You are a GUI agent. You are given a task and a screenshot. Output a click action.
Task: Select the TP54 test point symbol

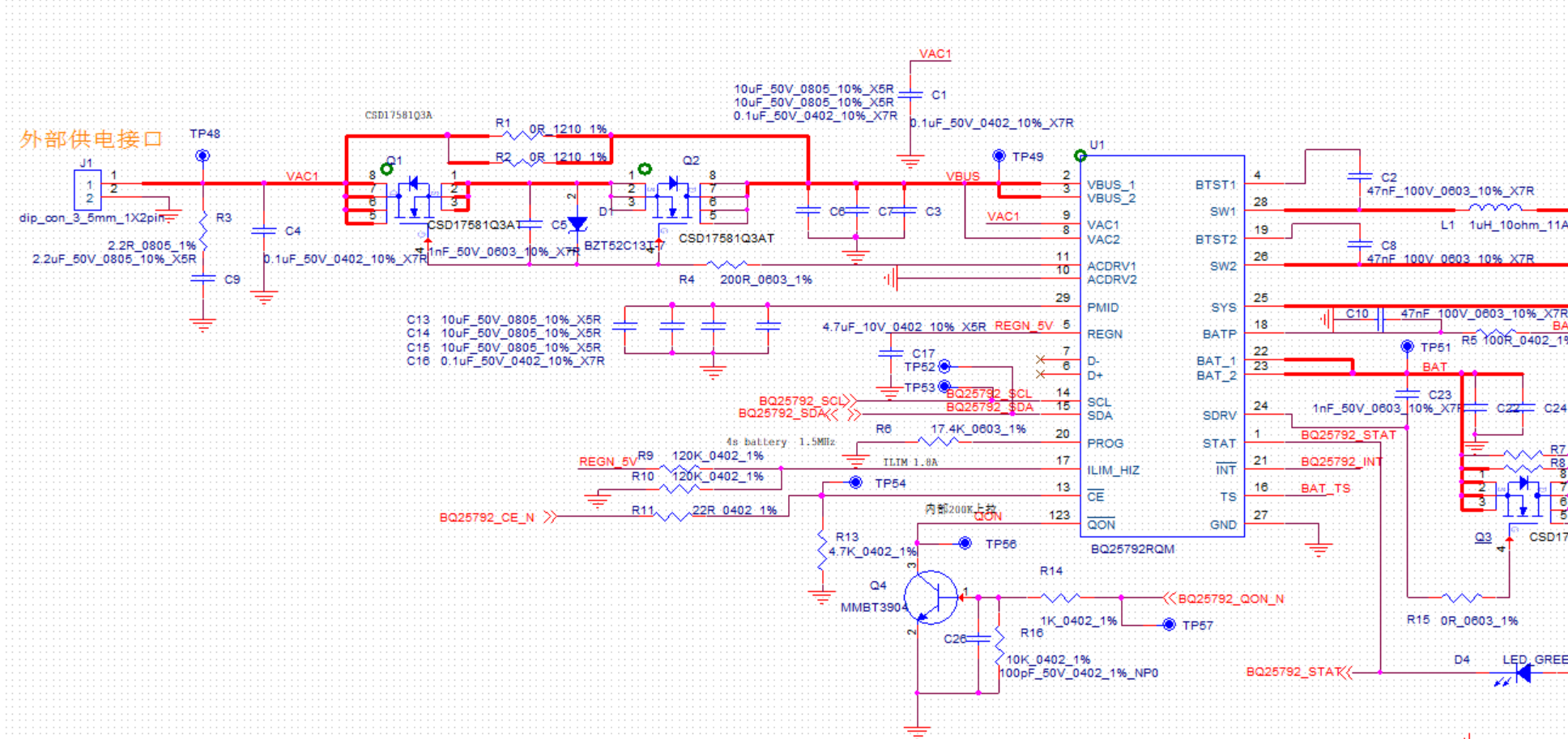click(x=855, y=482)
